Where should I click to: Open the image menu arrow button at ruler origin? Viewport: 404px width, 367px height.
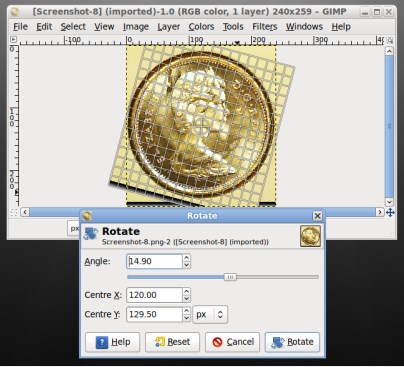tap(13, 40)
